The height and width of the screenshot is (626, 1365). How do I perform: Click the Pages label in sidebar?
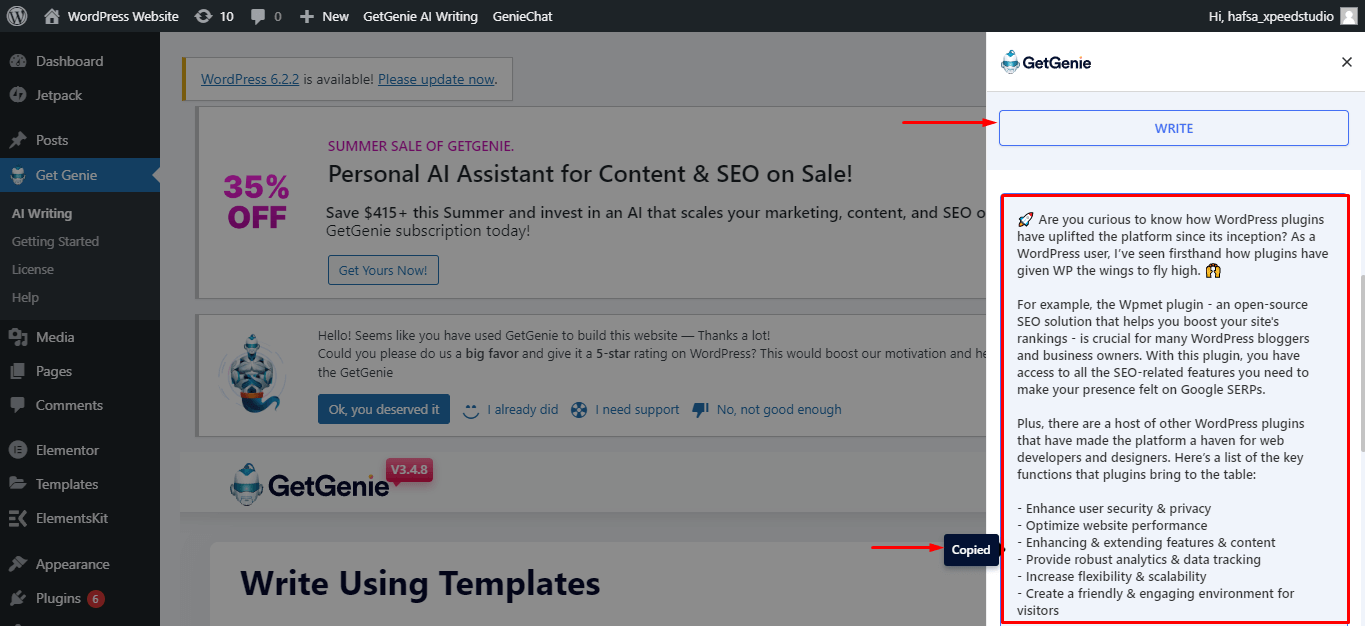click(54, 371)
